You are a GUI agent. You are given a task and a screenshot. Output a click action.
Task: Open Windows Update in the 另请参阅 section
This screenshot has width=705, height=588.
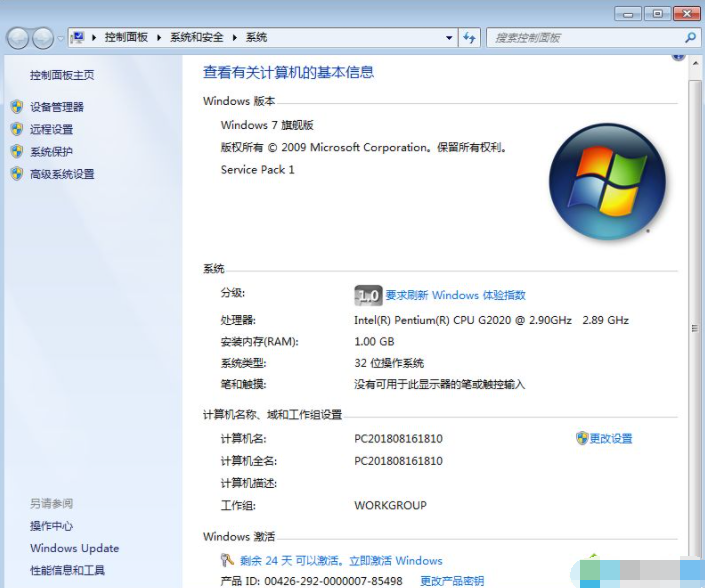coord(74,548)
